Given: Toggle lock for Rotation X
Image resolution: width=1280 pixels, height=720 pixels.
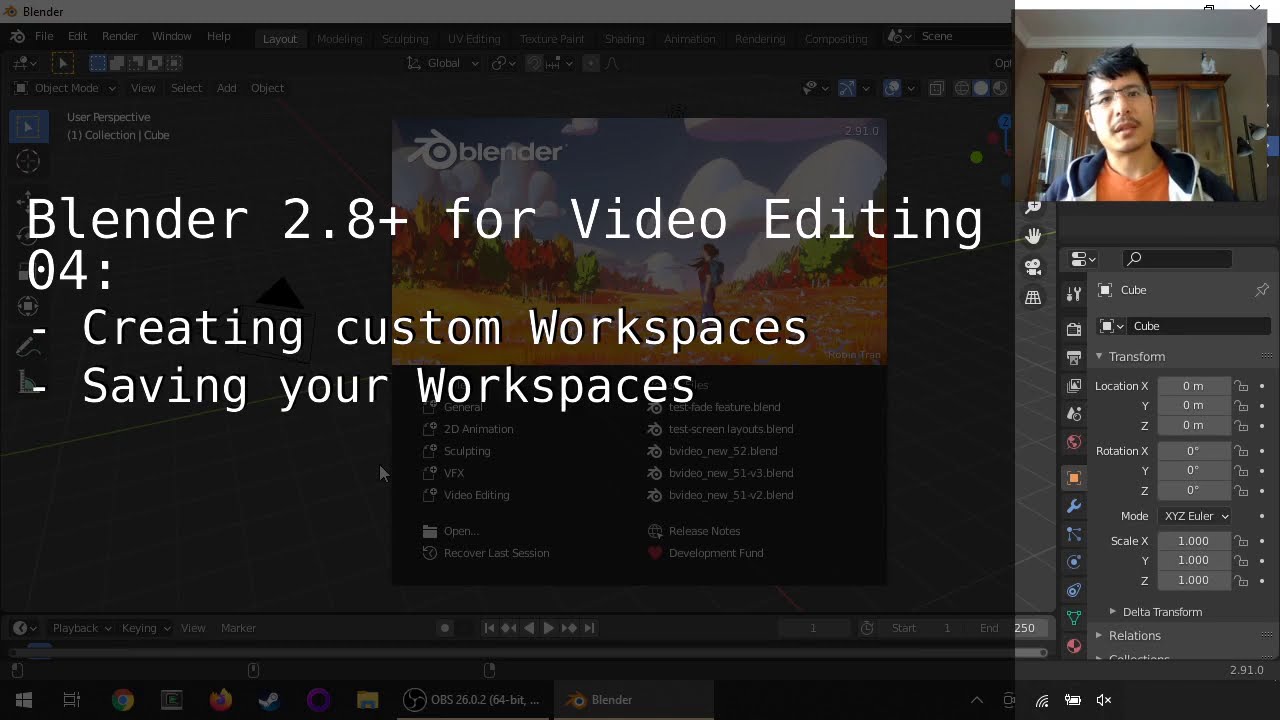Looking at the screenshot, I should 1241,451.
